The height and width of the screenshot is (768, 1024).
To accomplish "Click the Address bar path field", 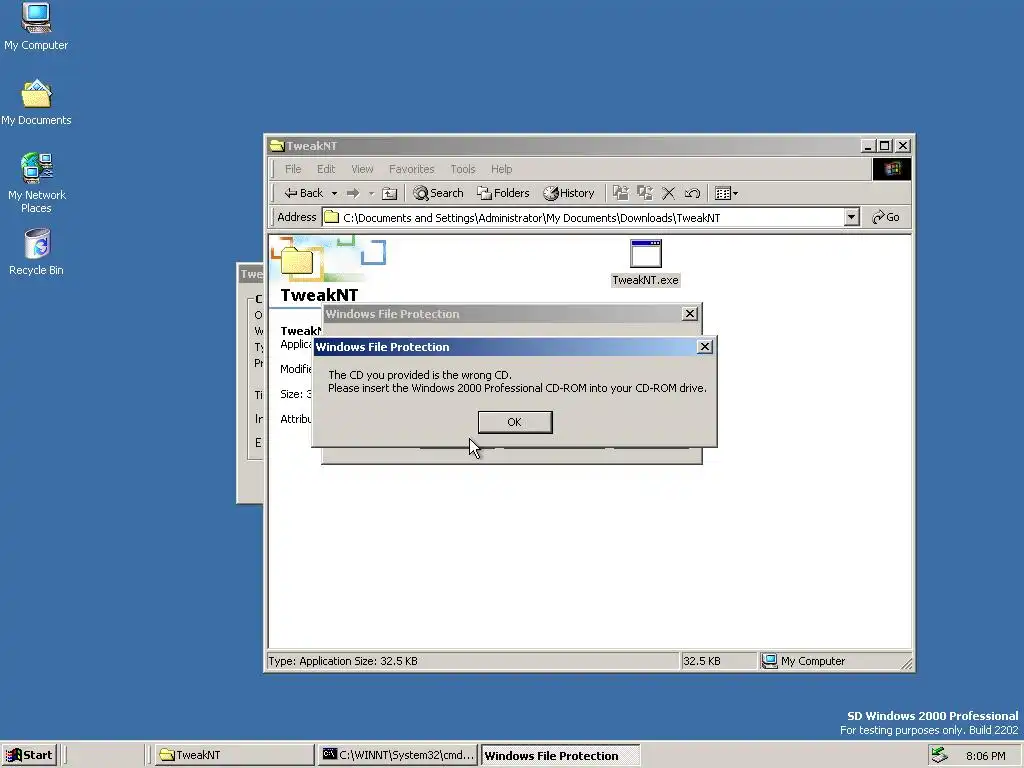I will (x=590, y=217).
